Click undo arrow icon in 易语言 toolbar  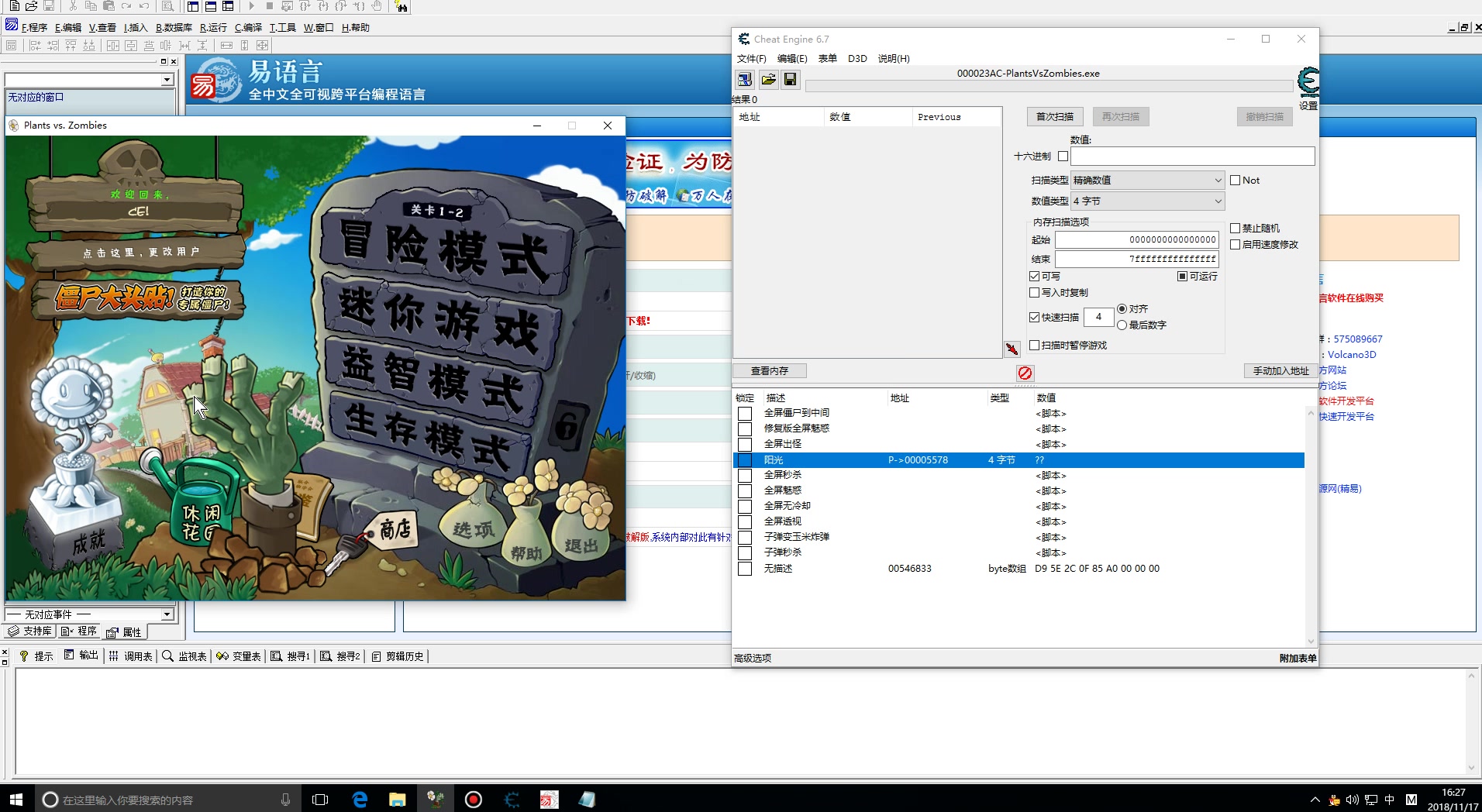(144, 6)
